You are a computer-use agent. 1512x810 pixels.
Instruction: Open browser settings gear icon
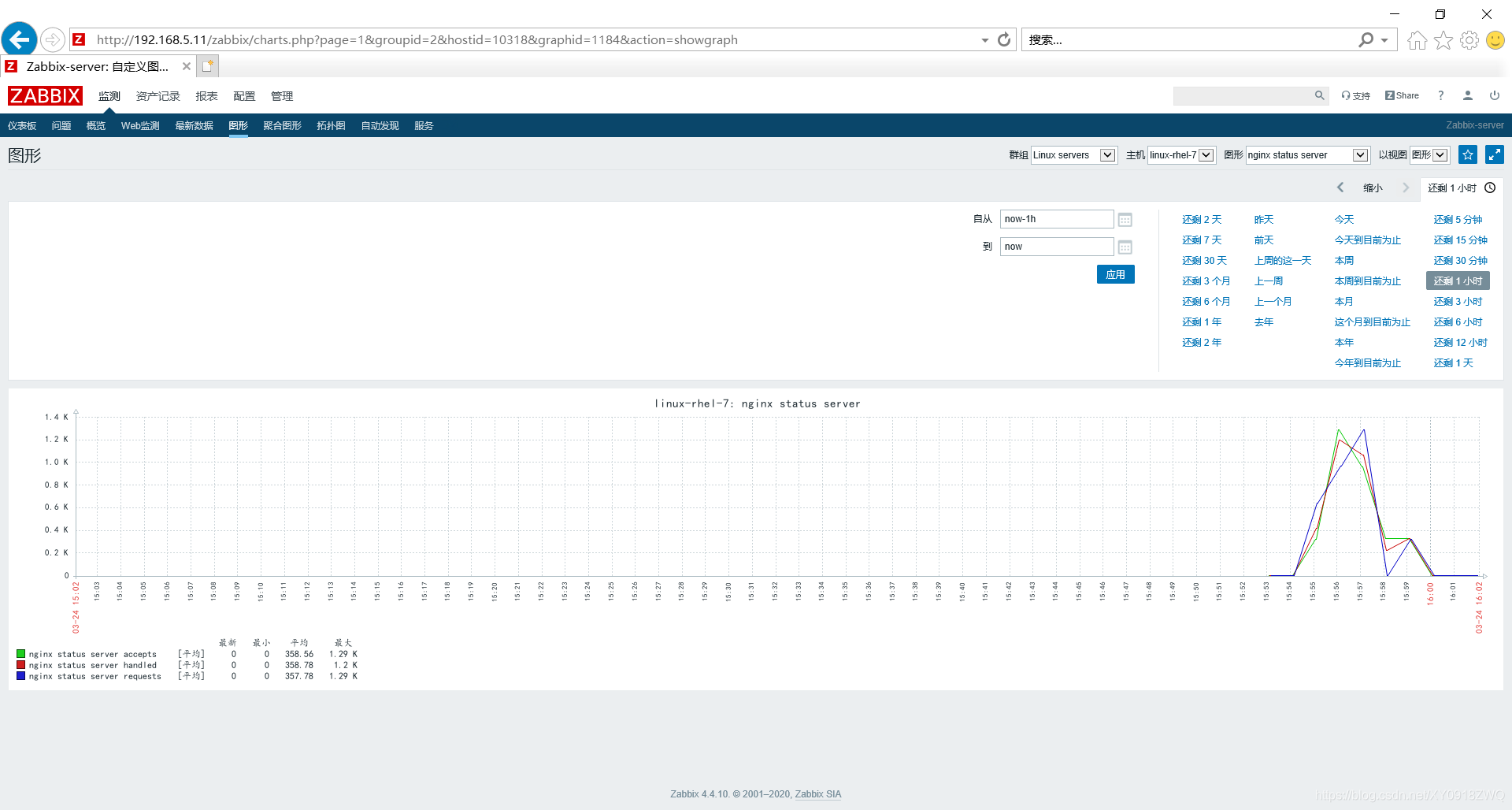1469,40
